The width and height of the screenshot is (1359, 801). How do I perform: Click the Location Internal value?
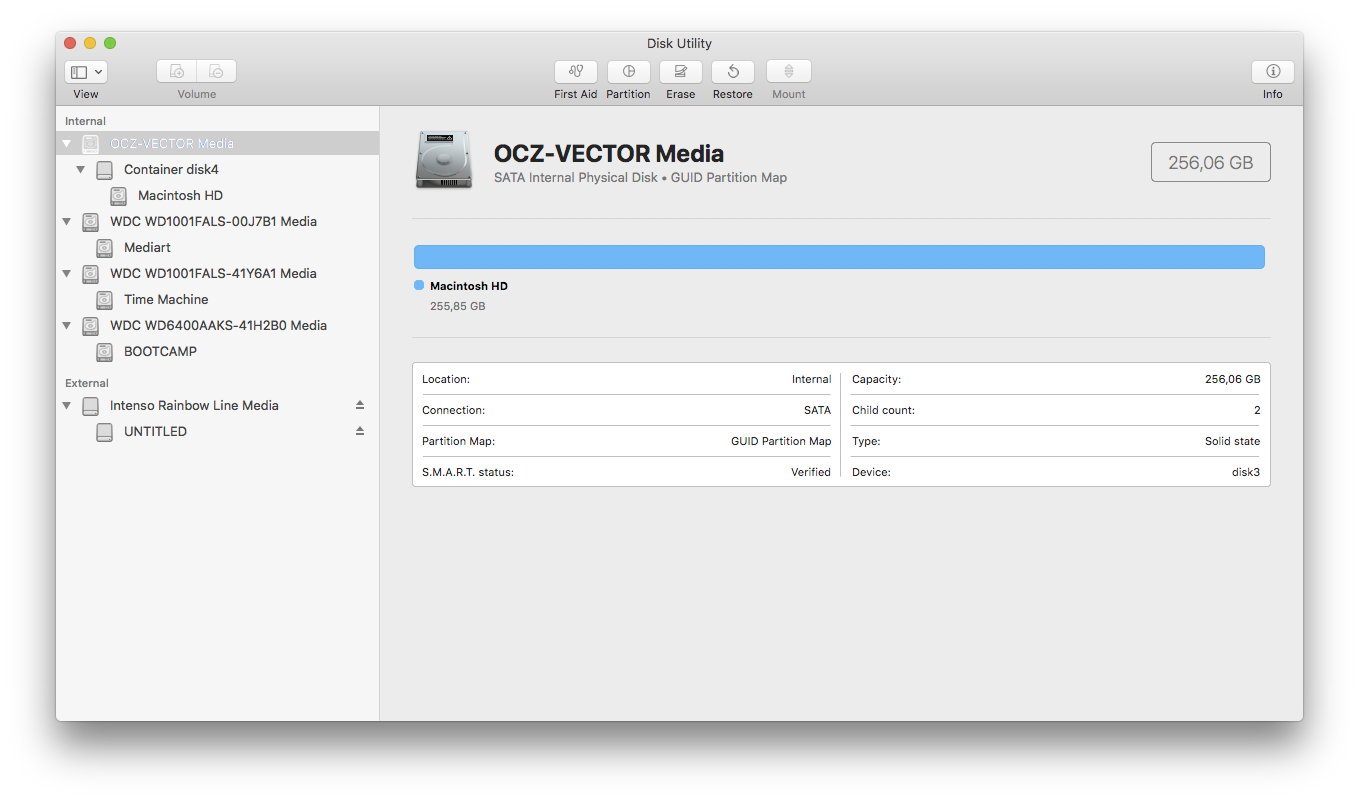coord(811,379)
